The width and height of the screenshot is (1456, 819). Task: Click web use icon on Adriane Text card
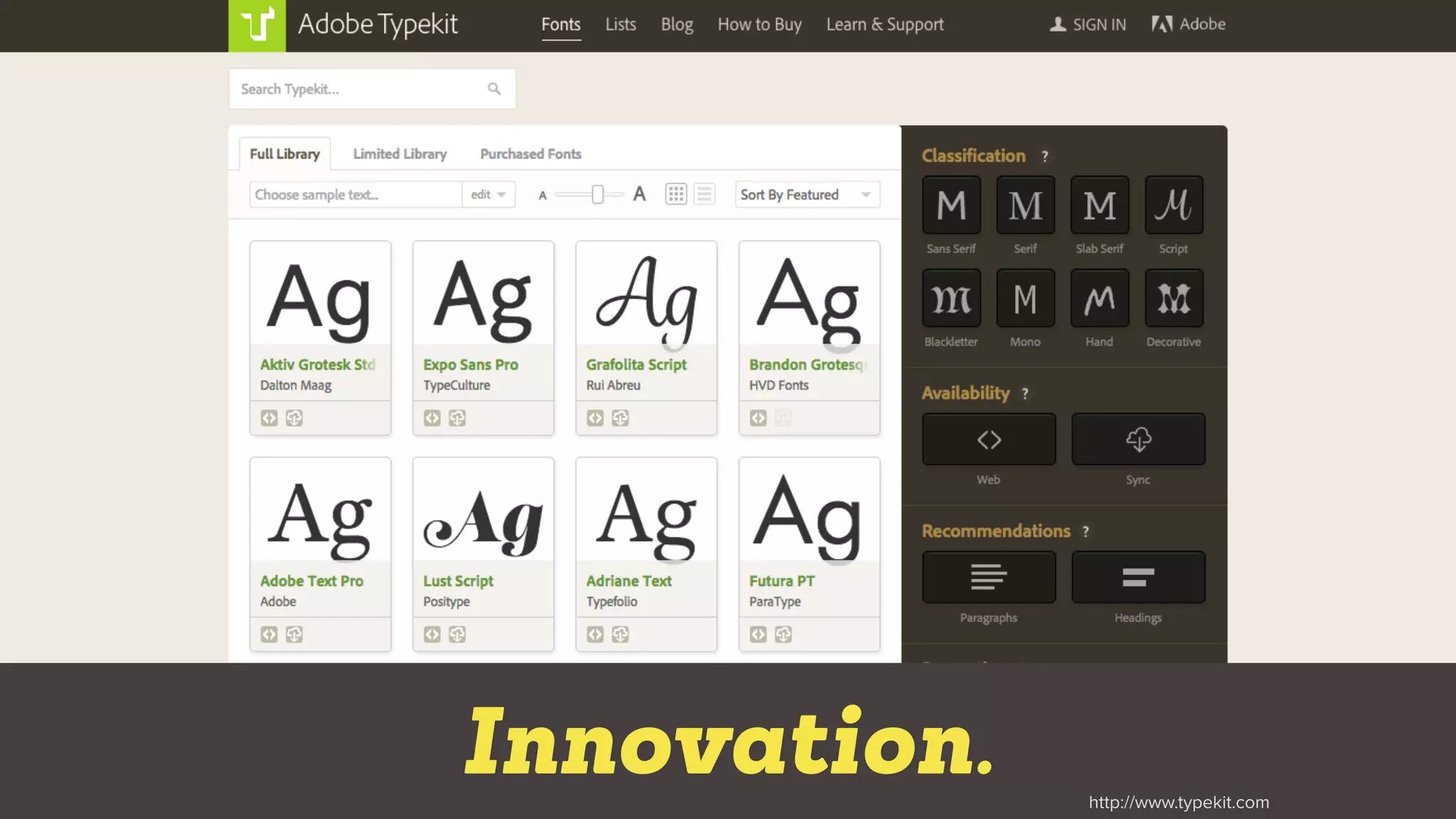(595, 634)
